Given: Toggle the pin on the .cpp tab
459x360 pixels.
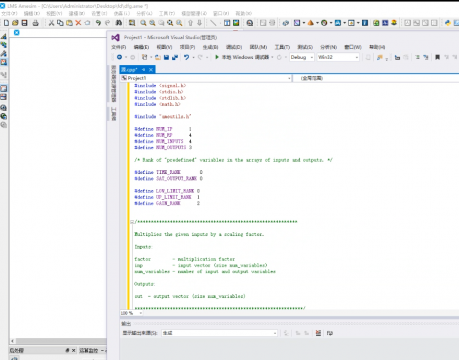Looking at the screenshot, I should point(143,69).
